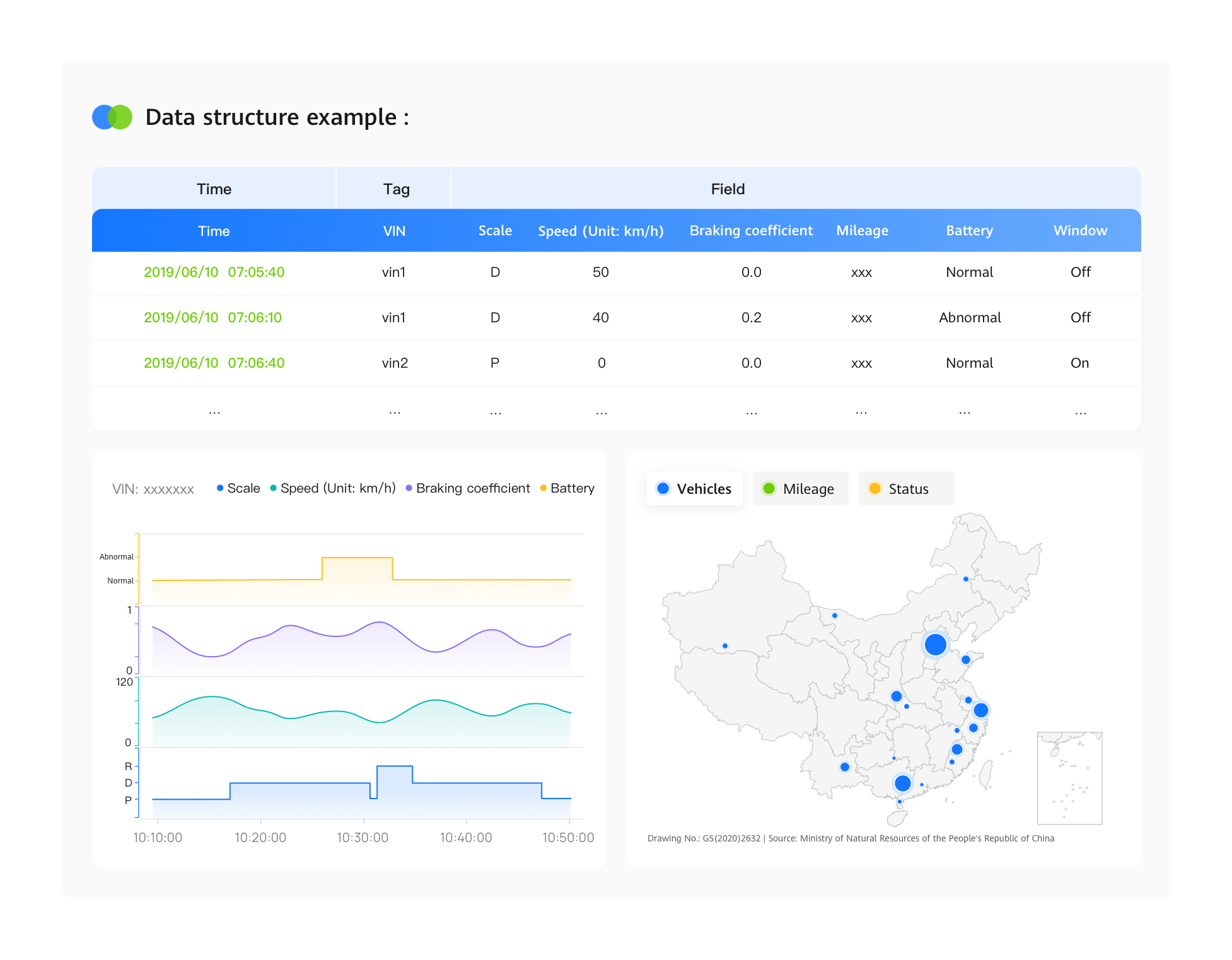Select the vehicle dot in northeast Heilongjiang
This screenshot has height=960, width=1232.
coord(965,579)
